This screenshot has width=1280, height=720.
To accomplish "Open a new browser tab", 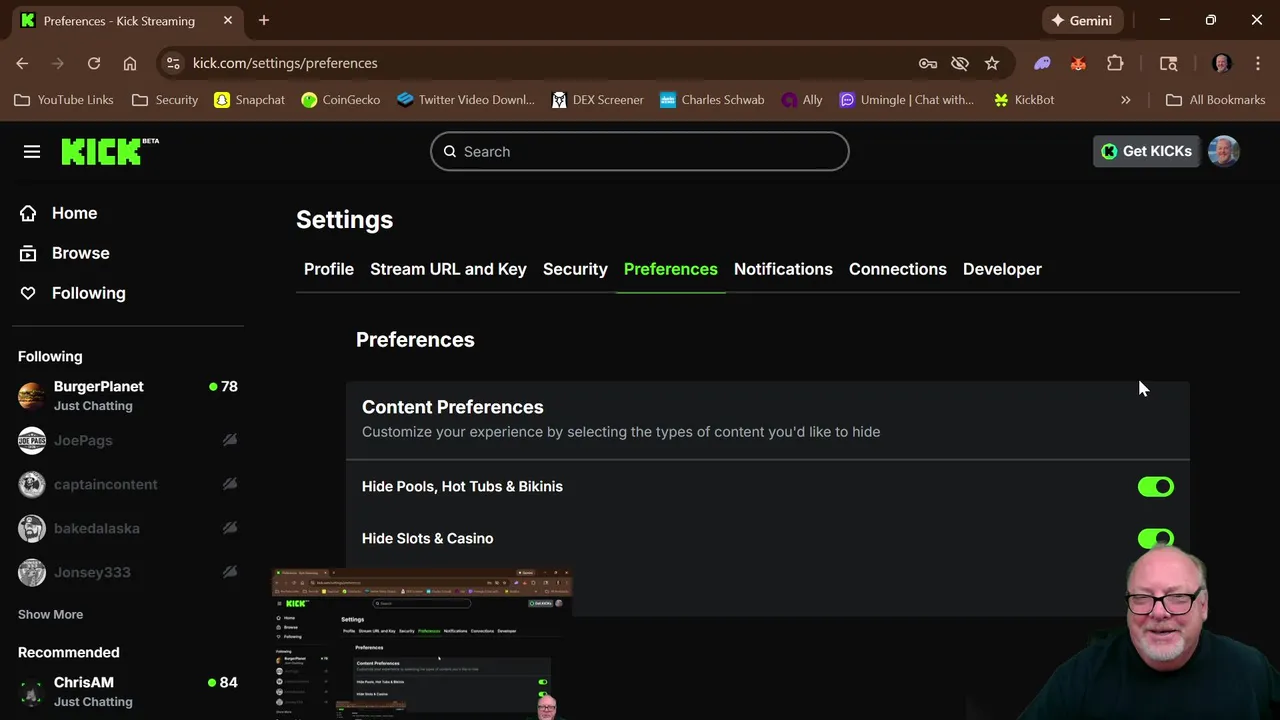I will tap(264, 20).
